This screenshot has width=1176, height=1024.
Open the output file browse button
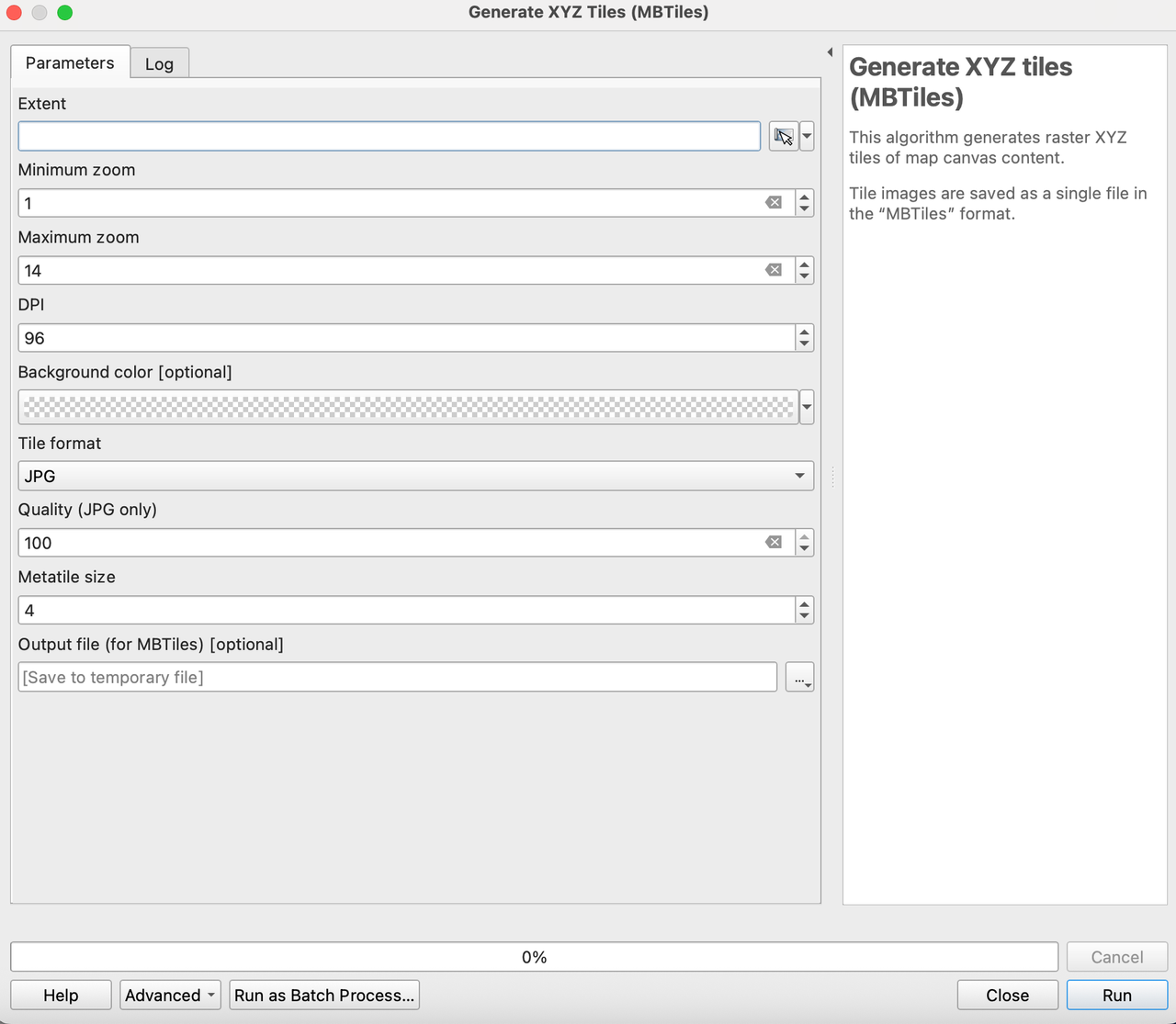[x=799, y=678]
